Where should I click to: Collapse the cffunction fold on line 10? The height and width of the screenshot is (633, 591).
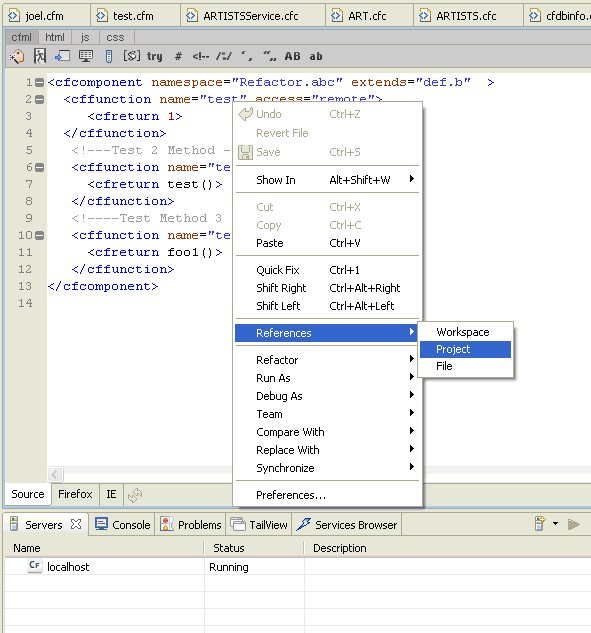(x=40, y=235)
